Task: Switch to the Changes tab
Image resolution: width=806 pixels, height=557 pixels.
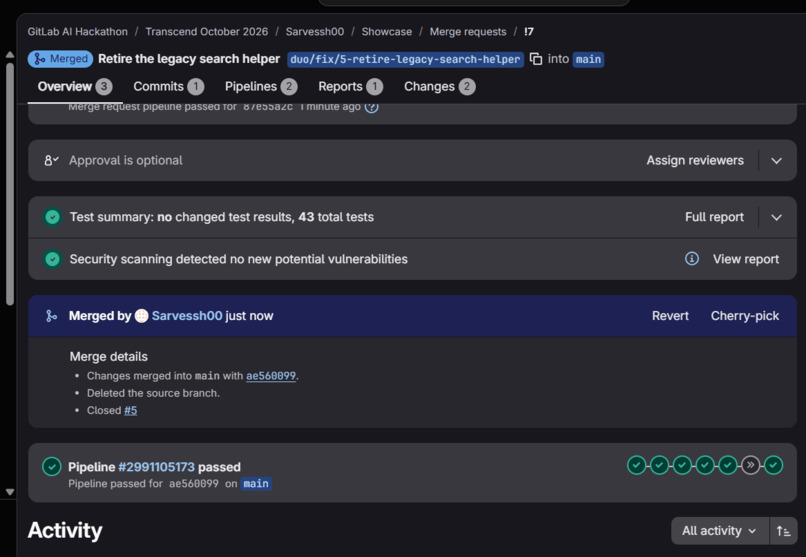Action: 439,86
